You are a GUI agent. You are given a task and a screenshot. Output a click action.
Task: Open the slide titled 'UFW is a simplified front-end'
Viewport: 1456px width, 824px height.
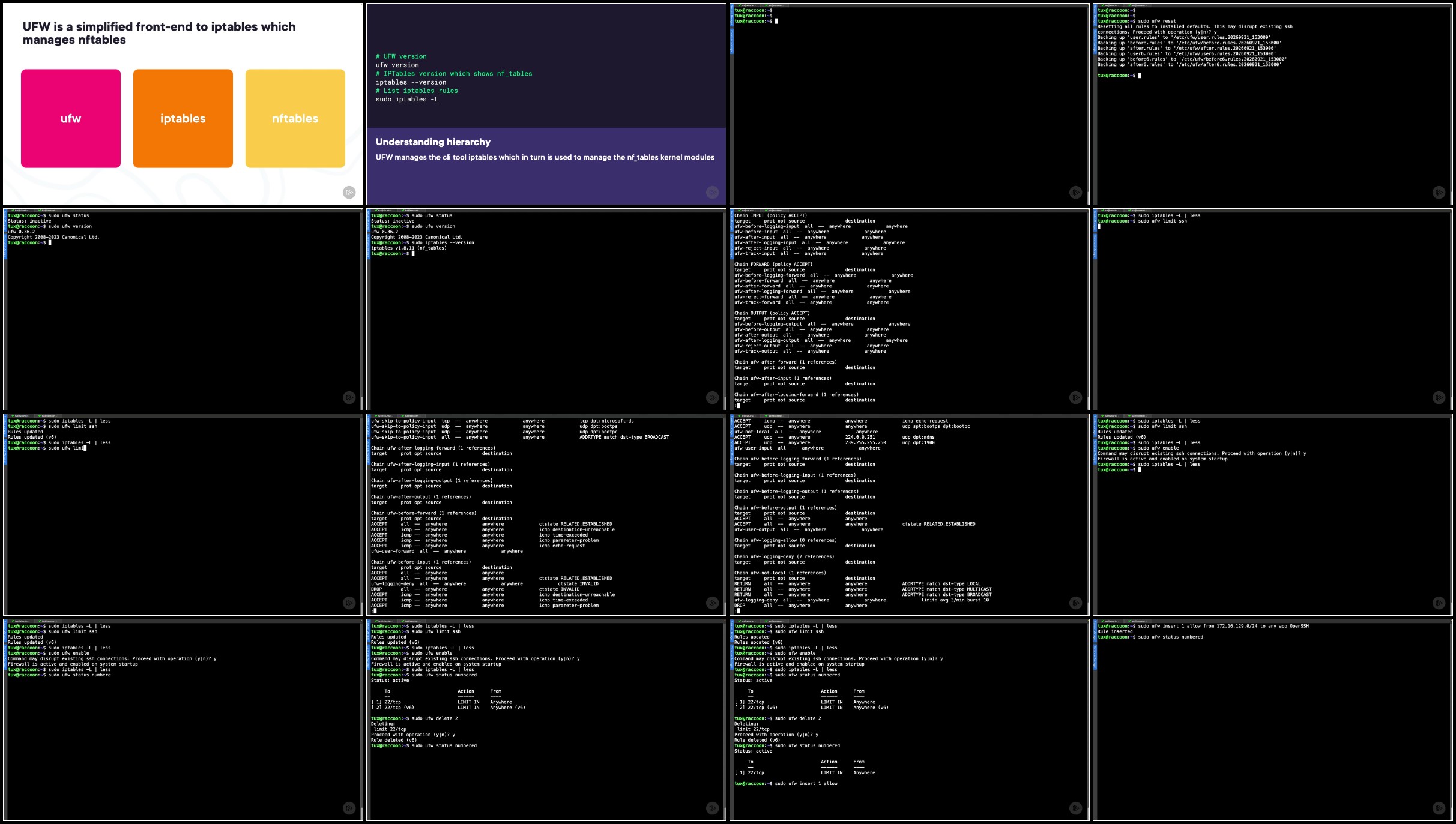tap(183, 104)
